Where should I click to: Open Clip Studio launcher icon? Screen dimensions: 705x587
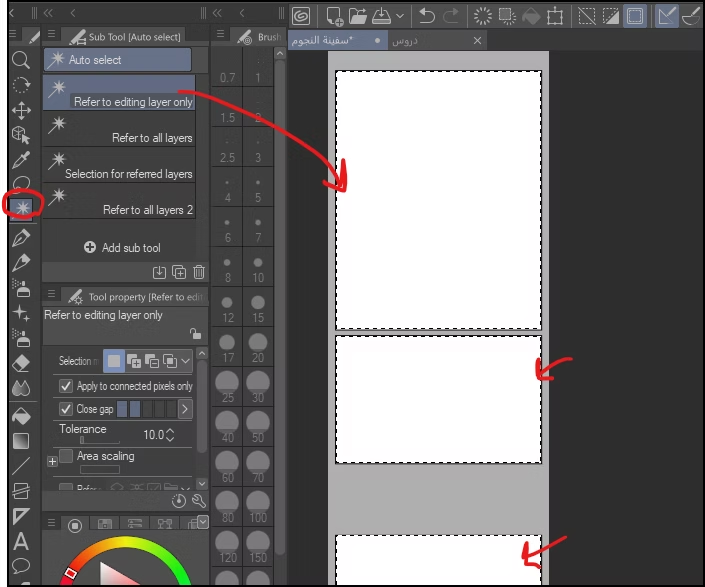click(x=301, y=17)
